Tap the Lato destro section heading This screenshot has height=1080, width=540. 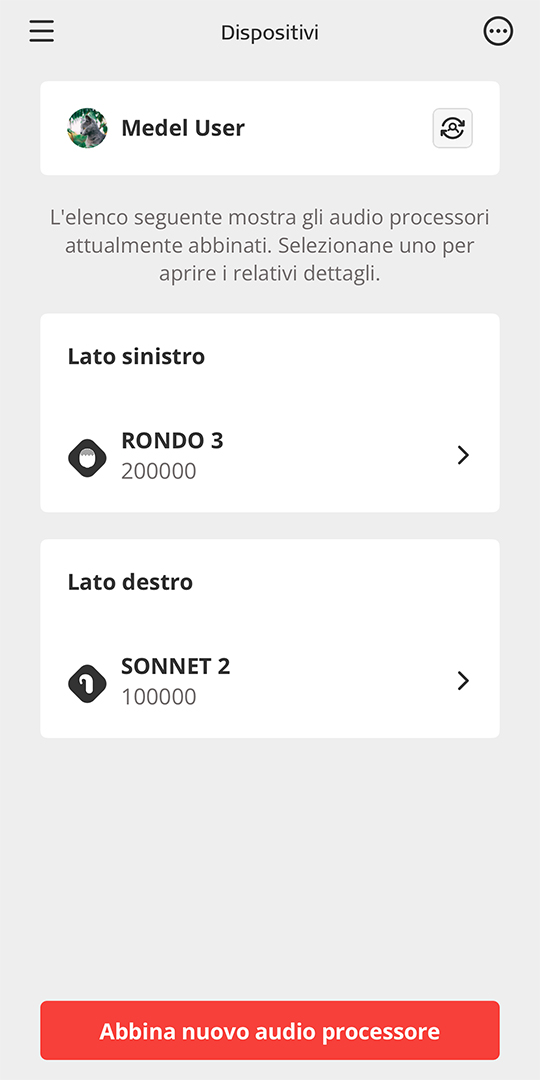click(x=130, y=583)
